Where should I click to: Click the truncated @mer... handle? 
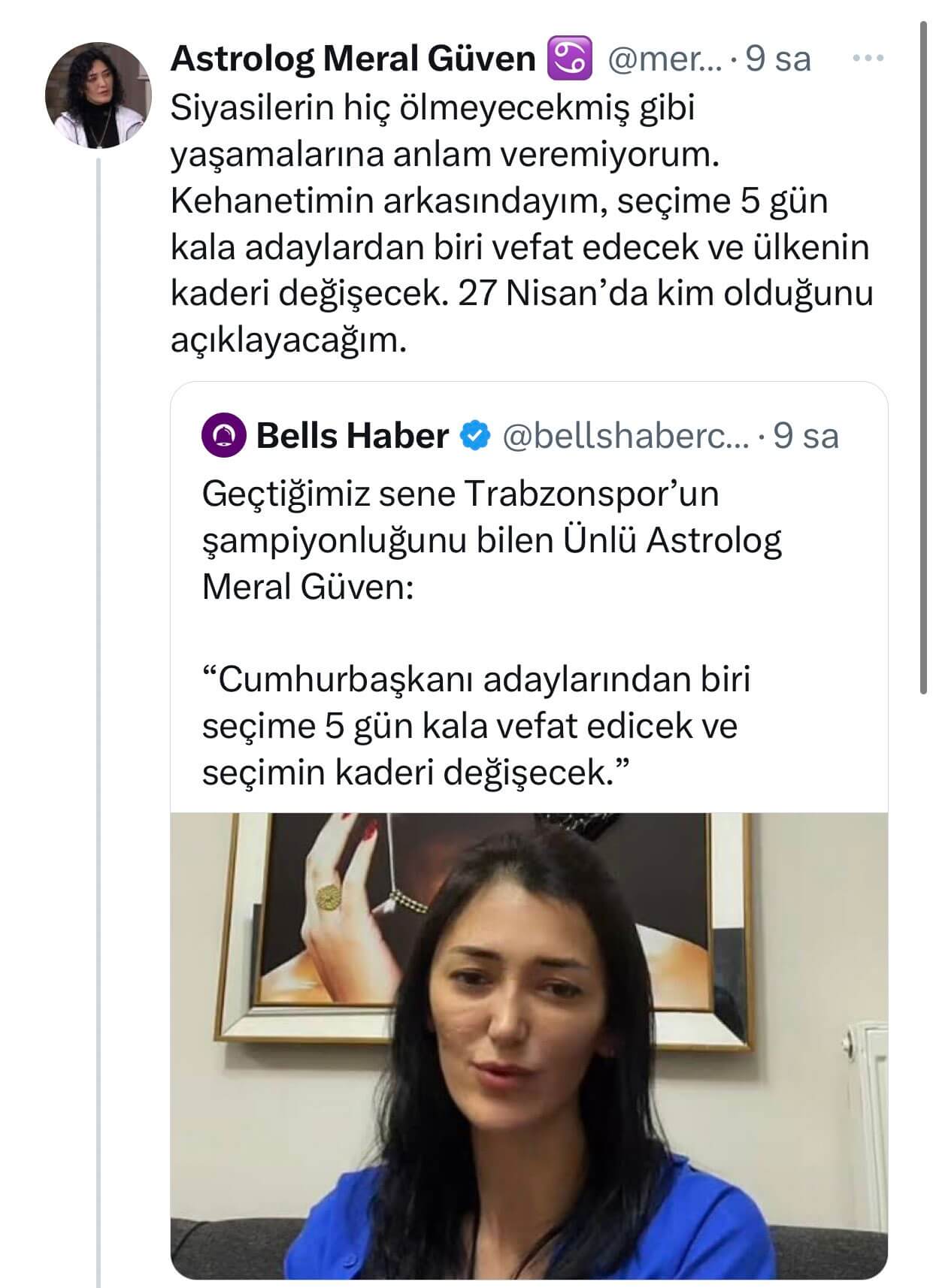click(664, 59)
